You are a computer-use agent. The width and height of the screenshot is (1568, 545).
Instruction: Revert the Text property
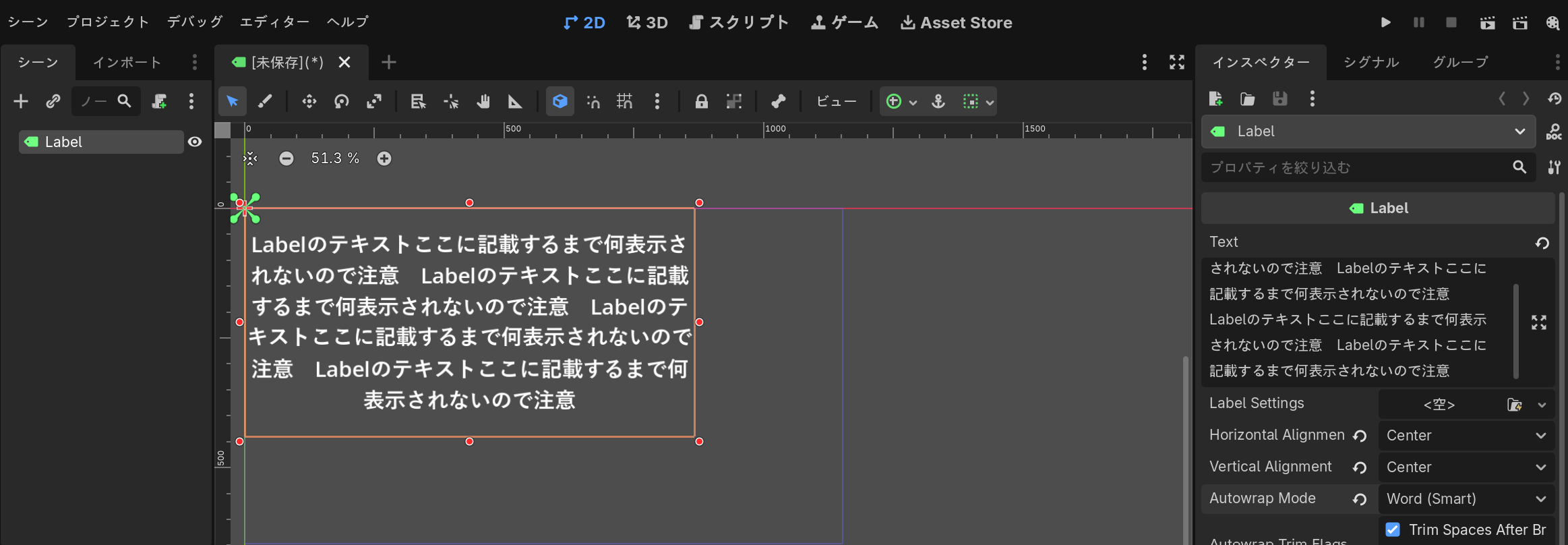(1542, 243)
